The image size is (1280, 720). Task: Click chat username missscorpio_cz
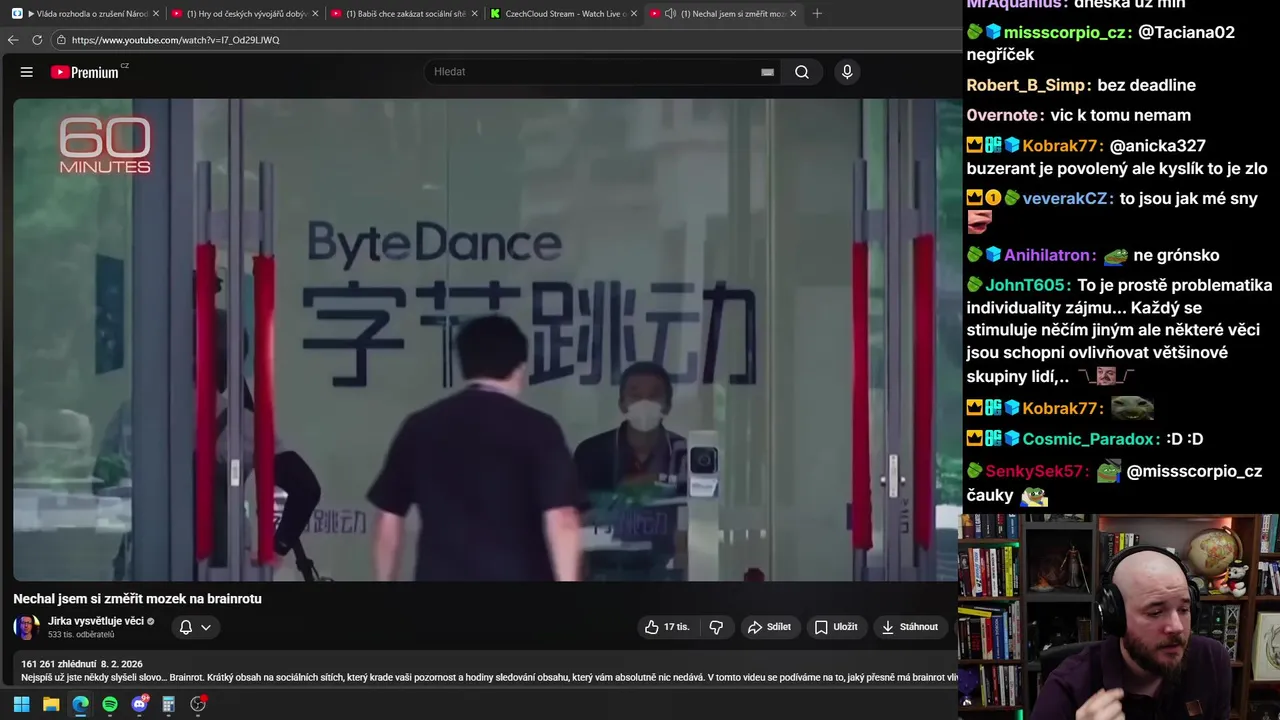pyautogui.click(x=1065, y=32)
